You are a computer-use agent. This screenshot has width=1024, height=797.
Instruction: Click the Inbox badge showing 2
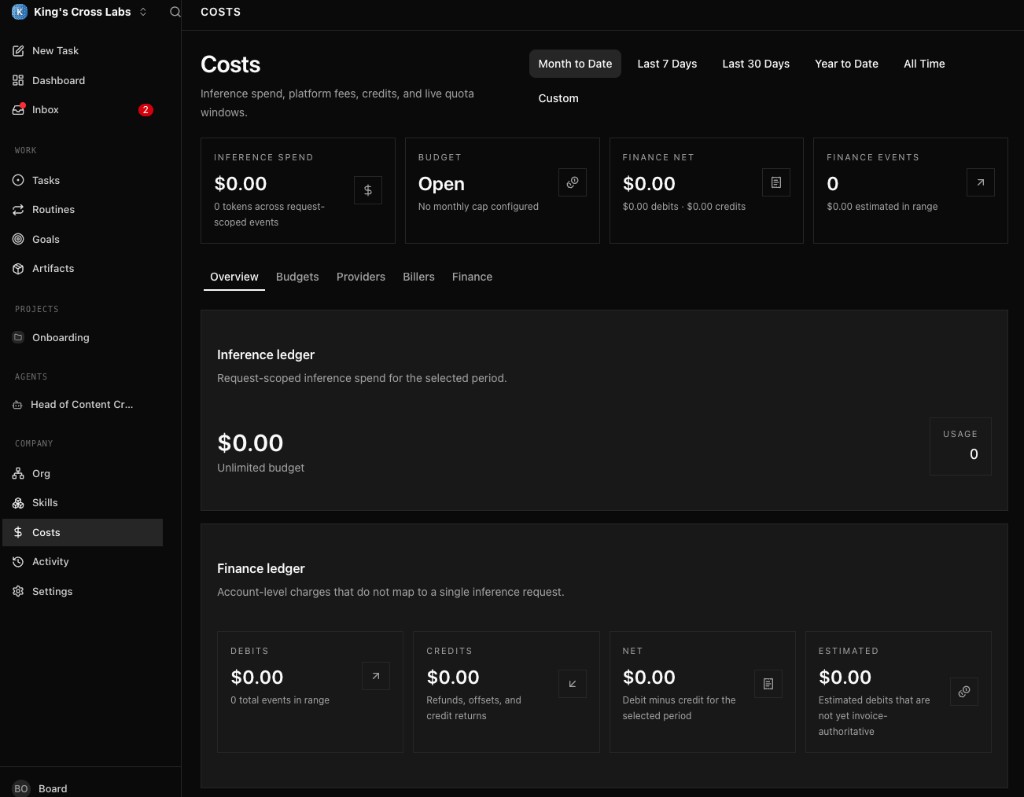[146, 110]
